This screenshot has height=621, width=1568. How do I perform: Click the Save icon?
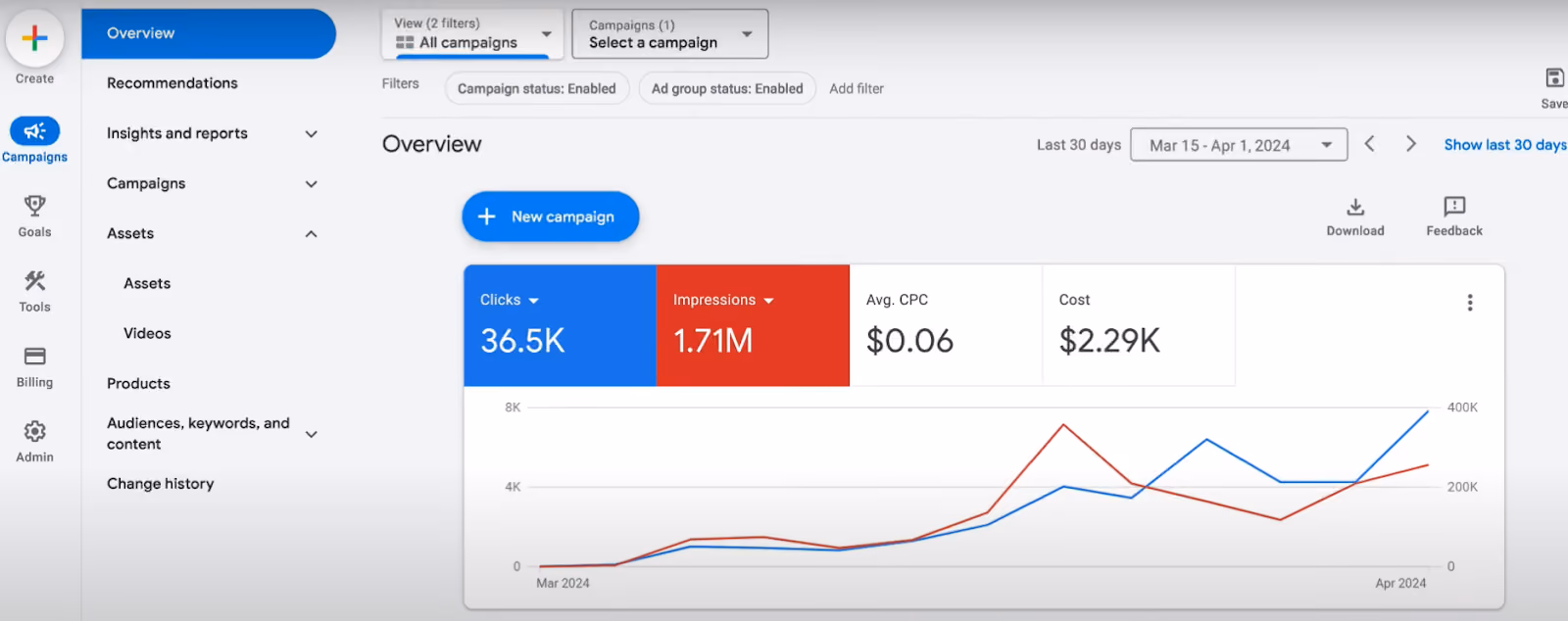(1554, 77)
